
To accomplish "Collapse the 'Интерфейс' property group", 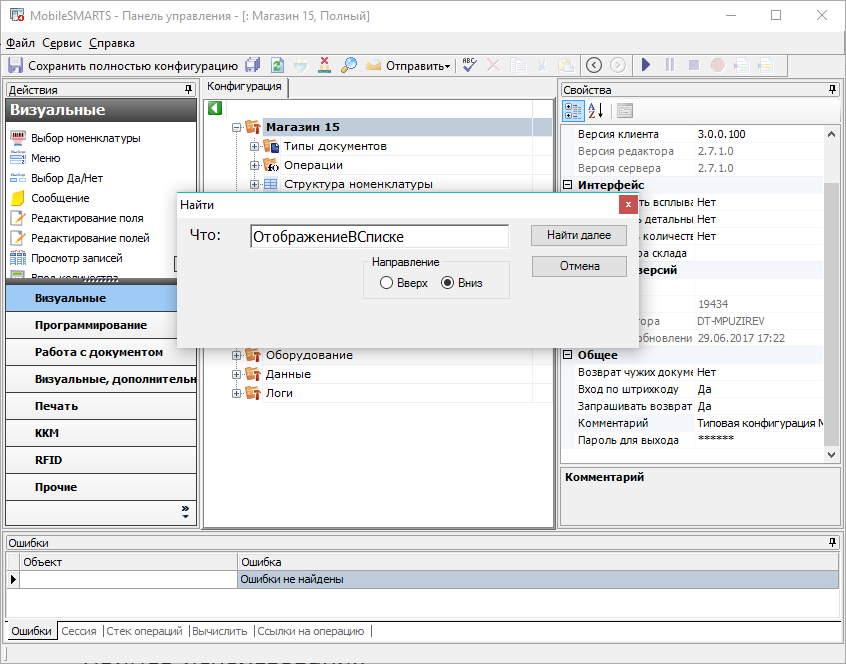I will (568, 185).
